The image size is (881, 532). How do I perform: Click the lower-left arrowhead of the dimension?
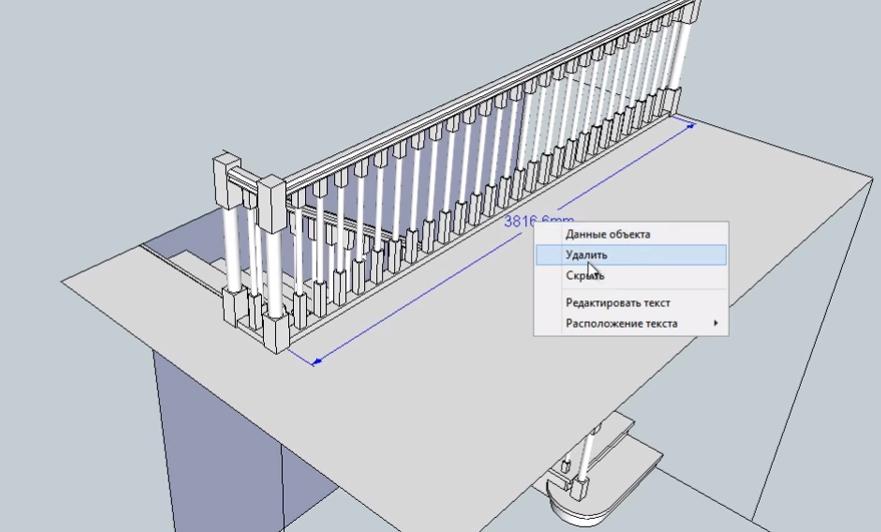click(x=316, y=359)
